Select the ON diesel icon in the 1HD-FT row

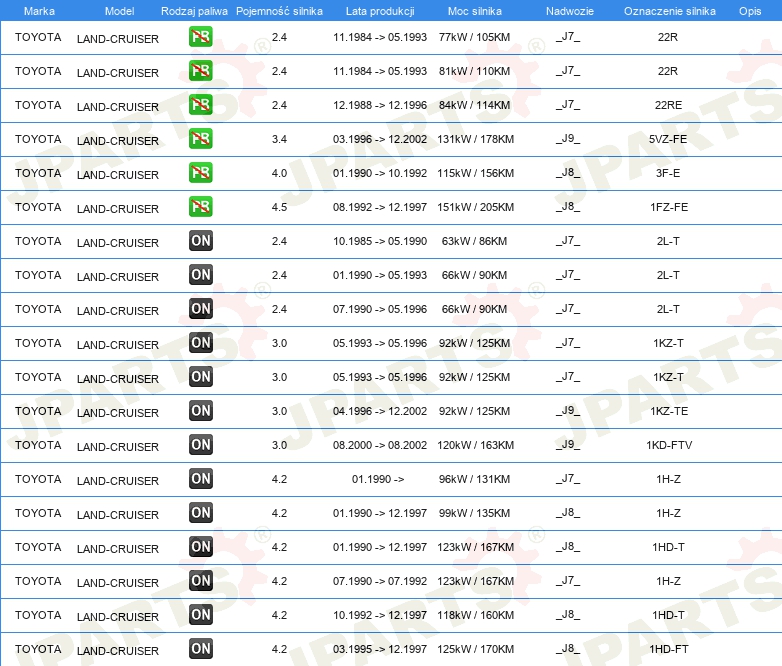coord(201,649)
